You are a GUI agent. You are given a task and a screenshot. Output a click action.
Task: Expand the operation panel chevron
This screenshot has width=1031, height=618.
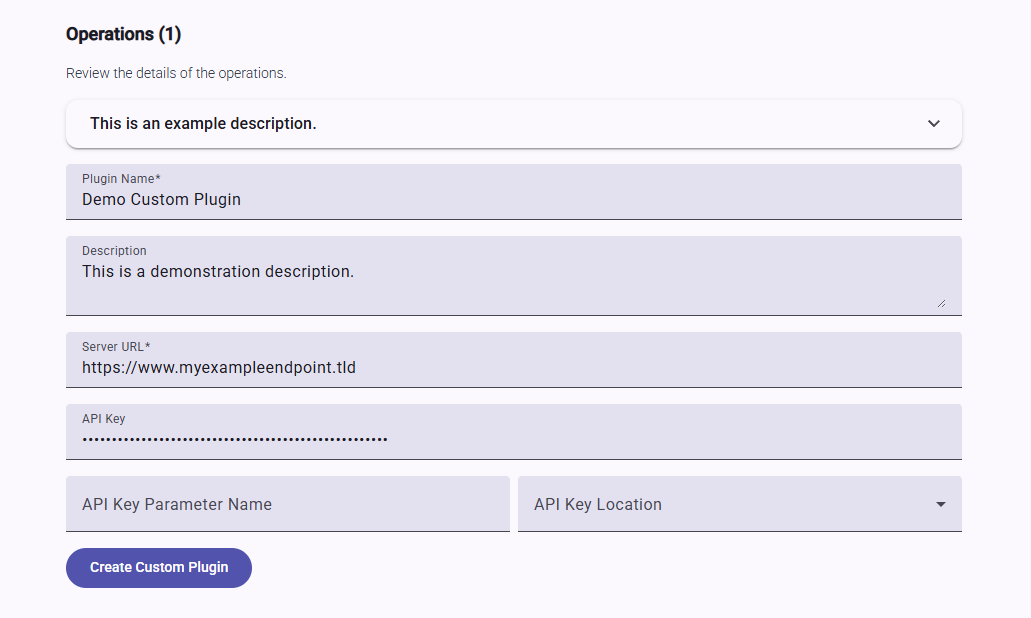coord(933,124)
